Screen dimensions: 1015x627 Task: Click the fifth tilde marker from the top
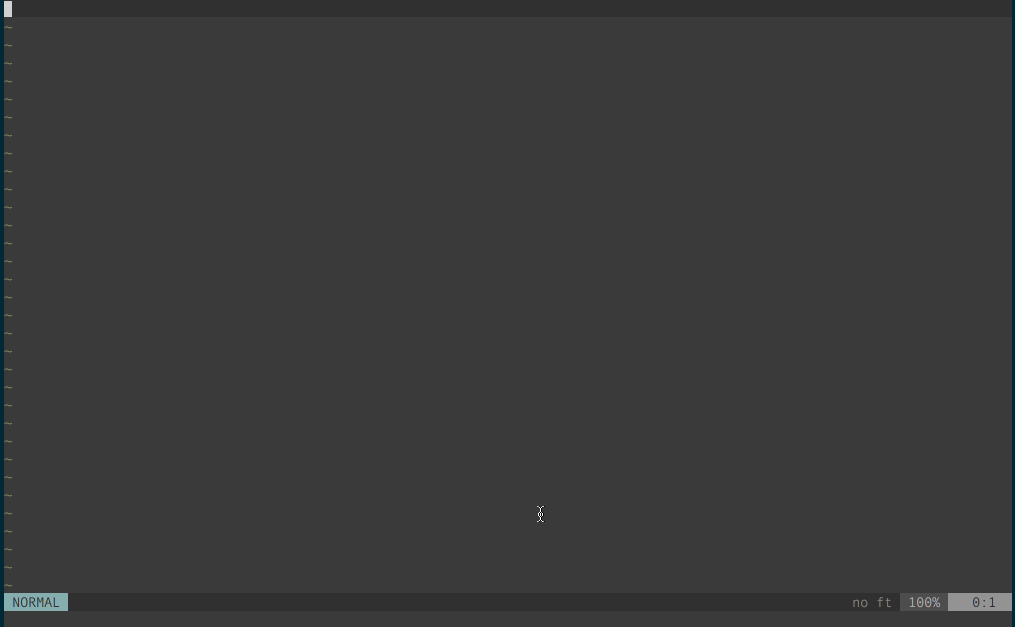click(x=8, y=100)
